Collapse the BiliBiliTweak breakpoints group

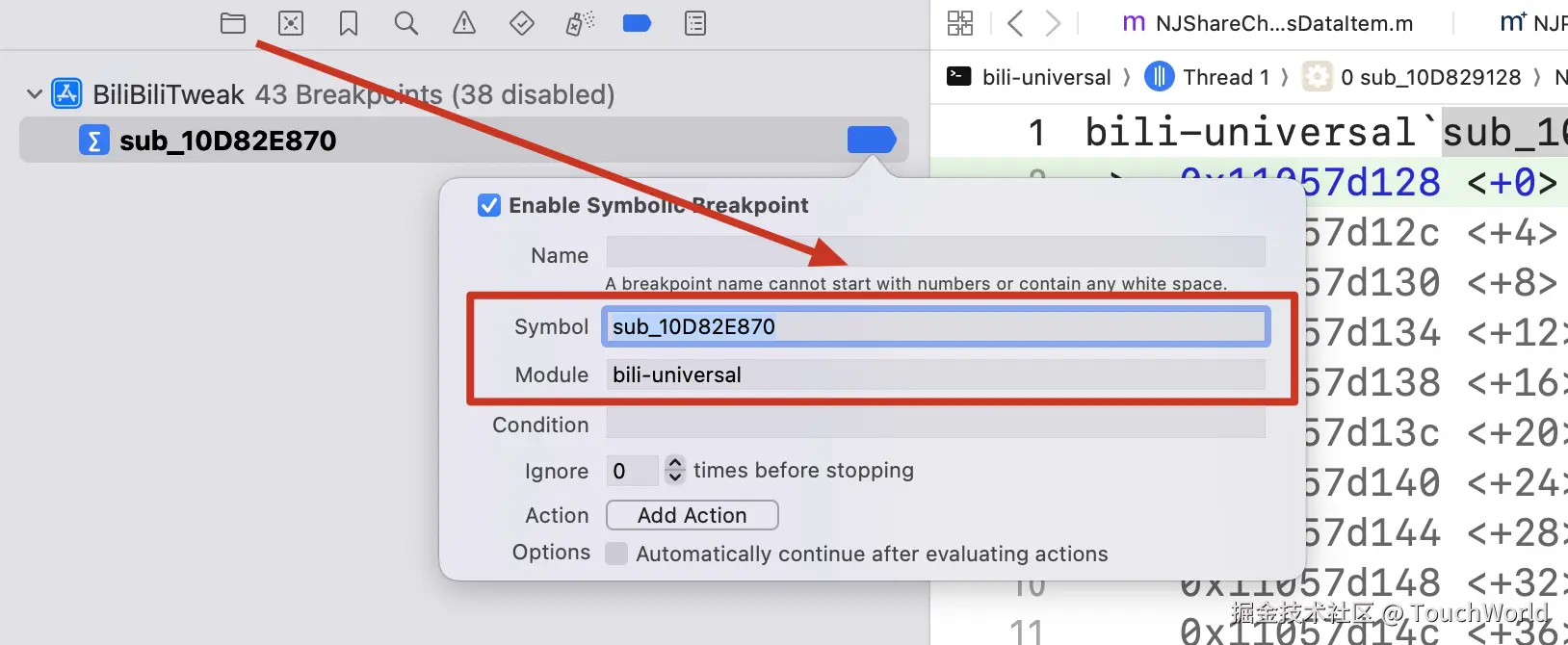click(35, 94)
